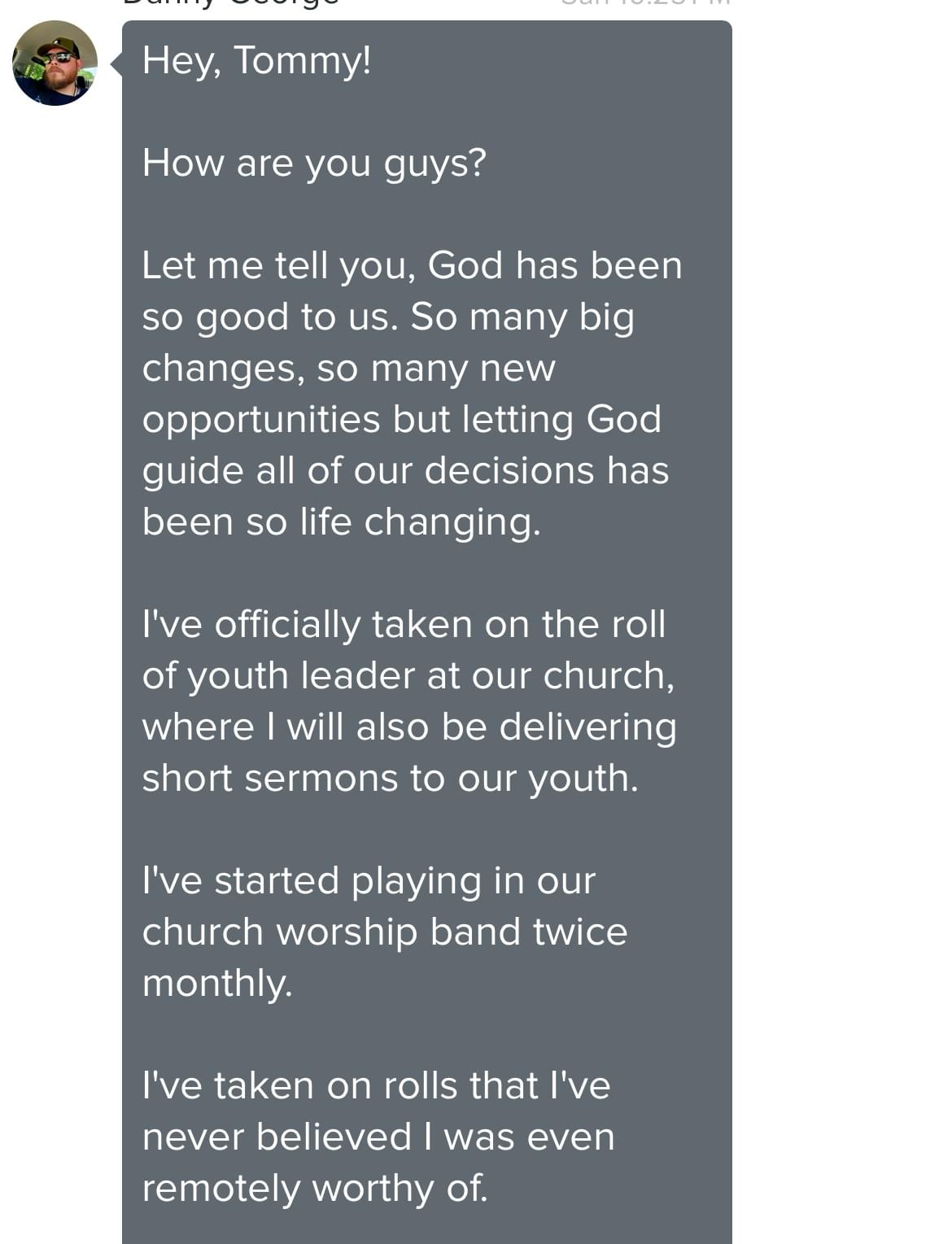Screen dimensions: 952x1244
Task: Tap "changes, so many new" text line
Action: tap(348, 369)
